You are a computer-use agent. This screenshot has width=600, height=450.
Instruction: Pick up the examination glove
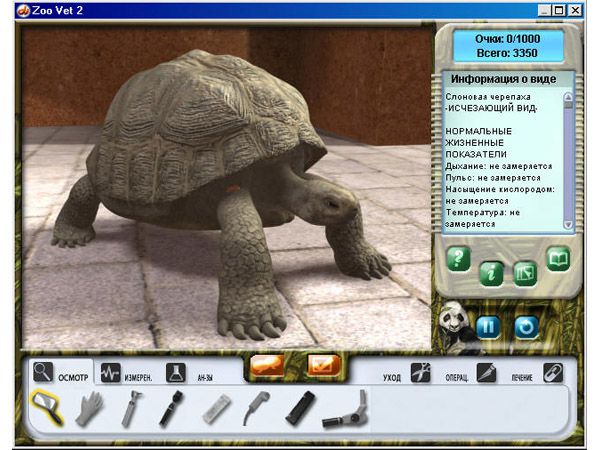click(x=88, y=408)
